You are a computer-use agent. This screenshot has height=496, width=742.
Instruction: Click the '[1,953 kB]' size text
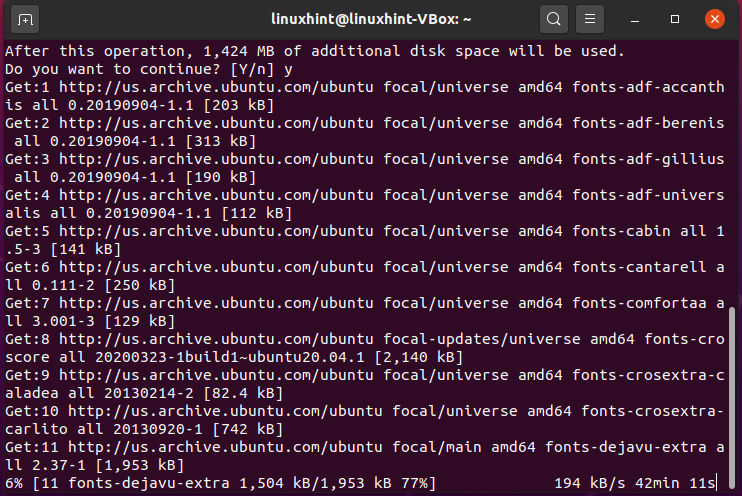coord(140,465)
